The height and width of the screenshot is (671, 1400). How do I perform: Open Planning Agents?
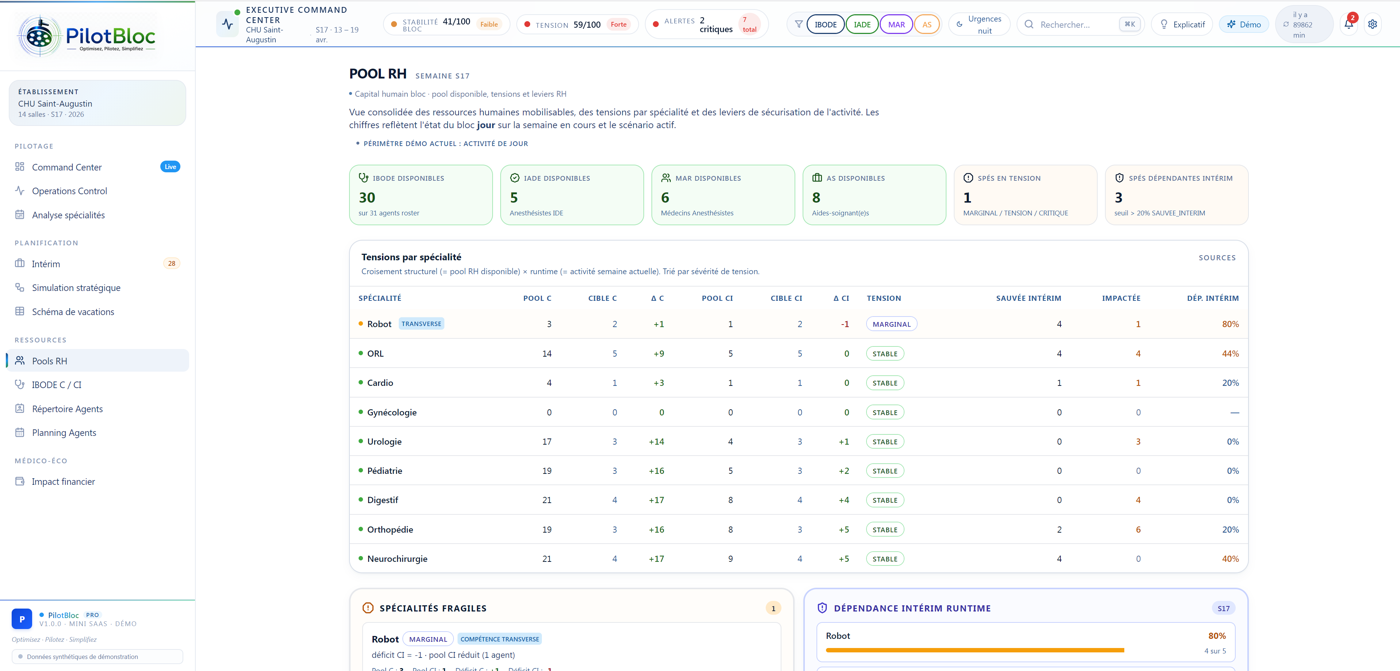(x=97, y=433)
